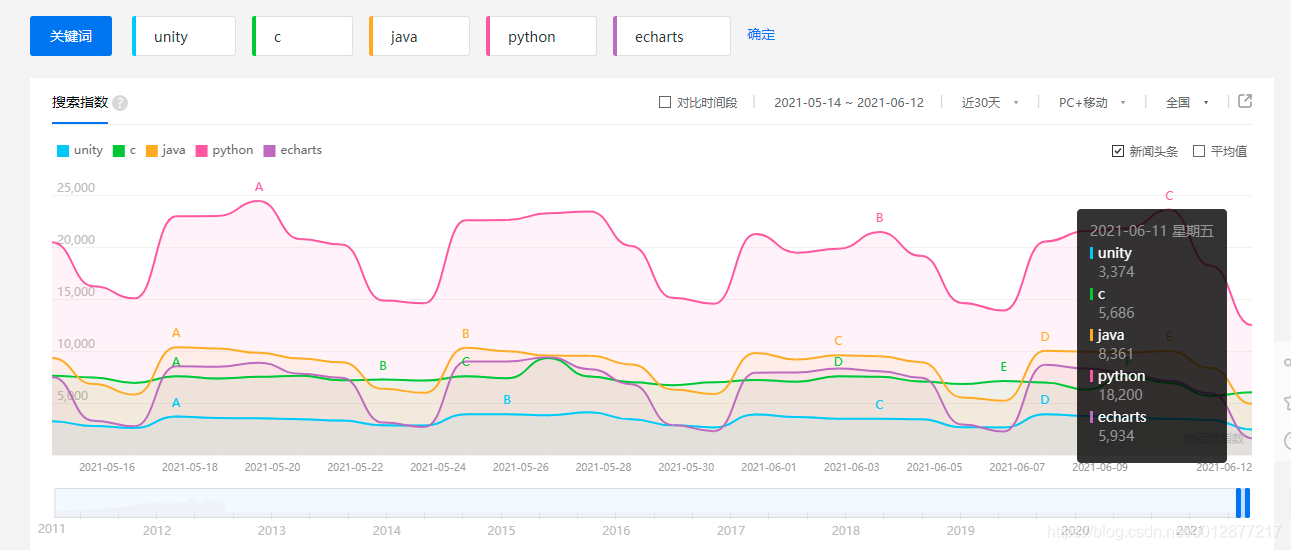Click the help question mark beside 搜索指数
1291x550 pixels.
click(120, 103)
